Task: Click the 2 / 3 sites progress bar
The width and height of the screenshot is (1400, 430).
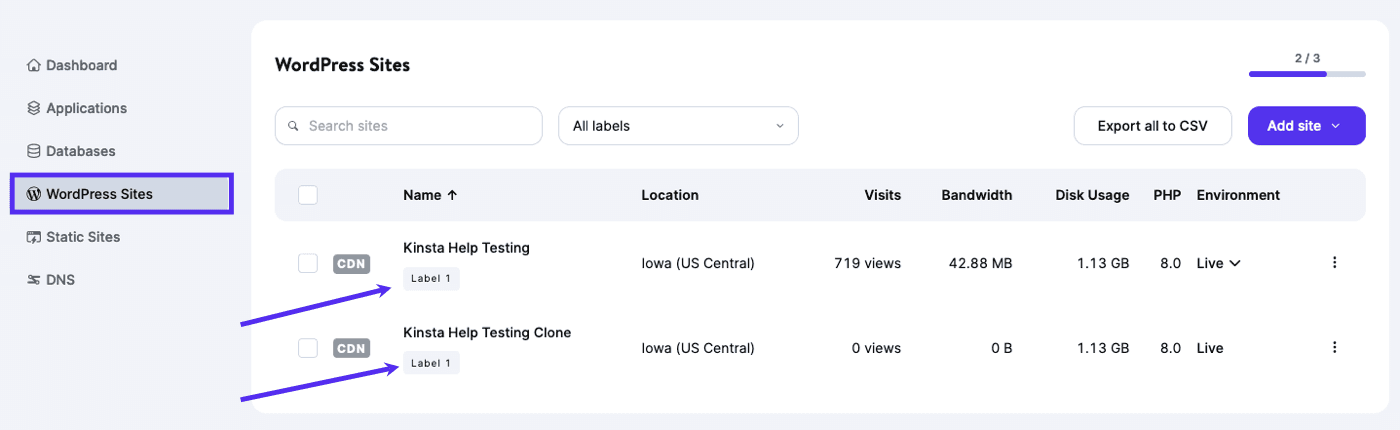Action: [x=1307, y=73]
